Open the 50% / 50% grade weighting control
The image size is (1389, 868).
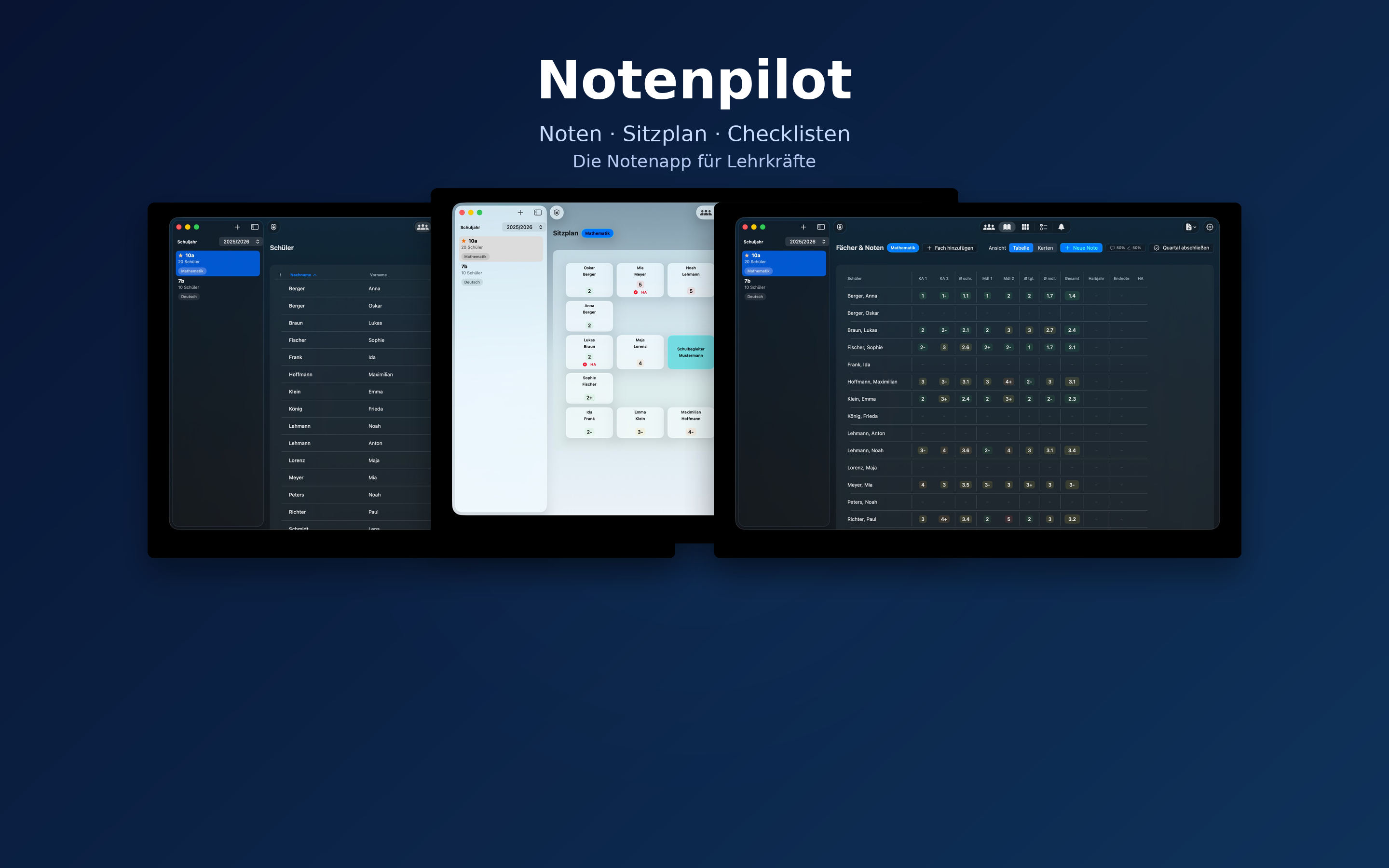(1125, 248)
